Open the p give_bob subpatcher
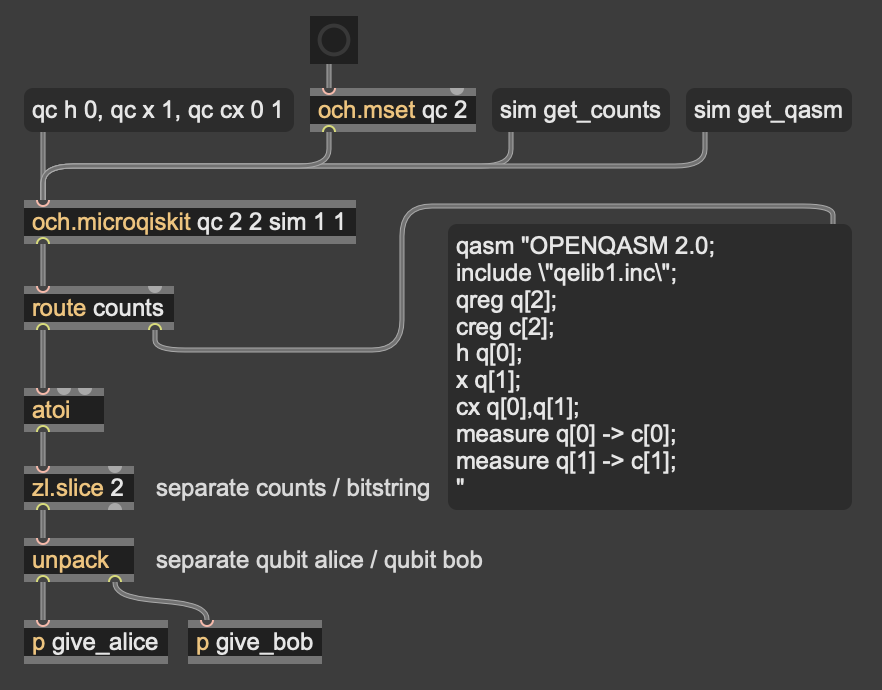The image size is (882, 690). coord(255,642)
